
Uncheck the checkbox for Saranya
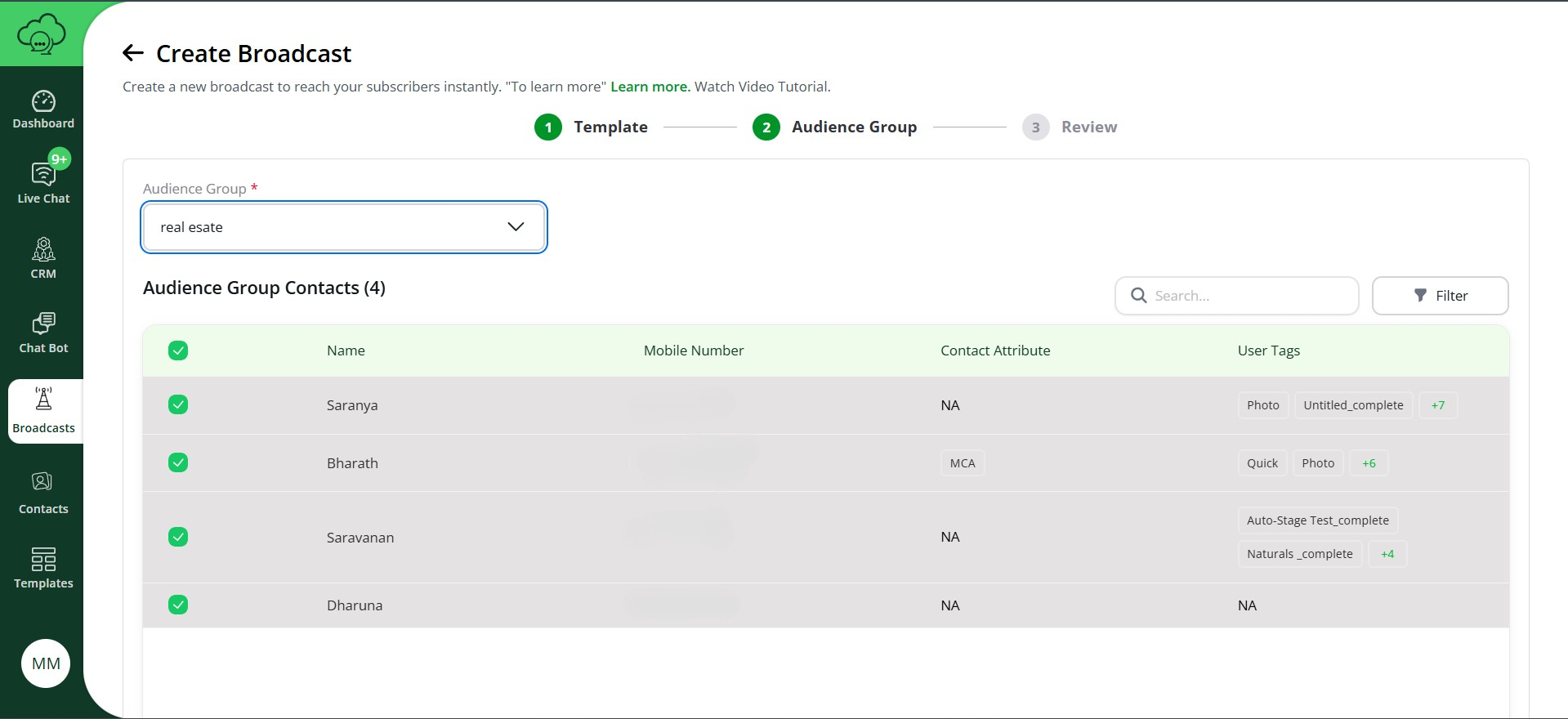[178, 405]
